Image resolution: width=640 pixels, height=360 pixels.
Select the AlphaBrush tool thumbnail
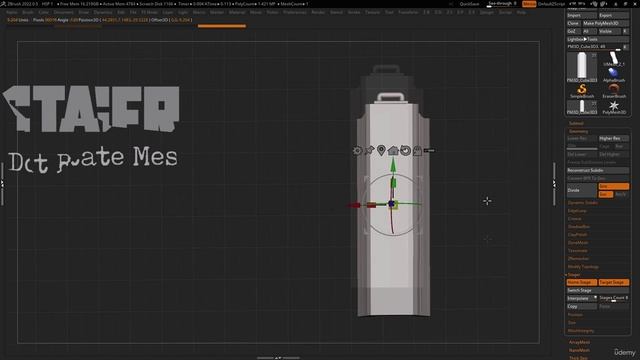click(x=614, y=75)
